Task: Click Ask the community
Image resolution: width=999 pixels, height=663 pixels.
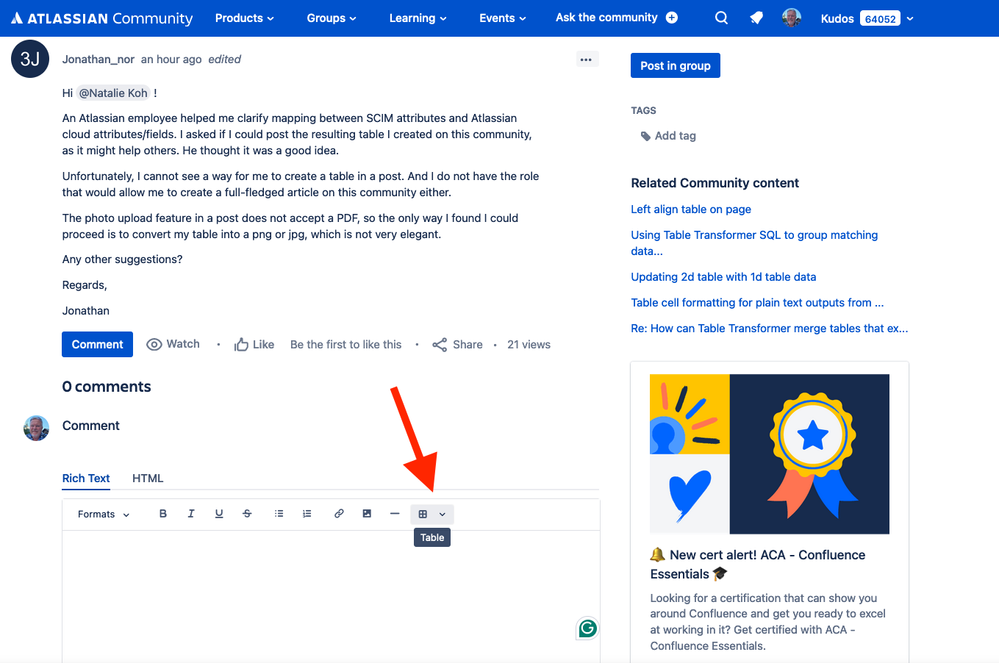Action: 606,17
